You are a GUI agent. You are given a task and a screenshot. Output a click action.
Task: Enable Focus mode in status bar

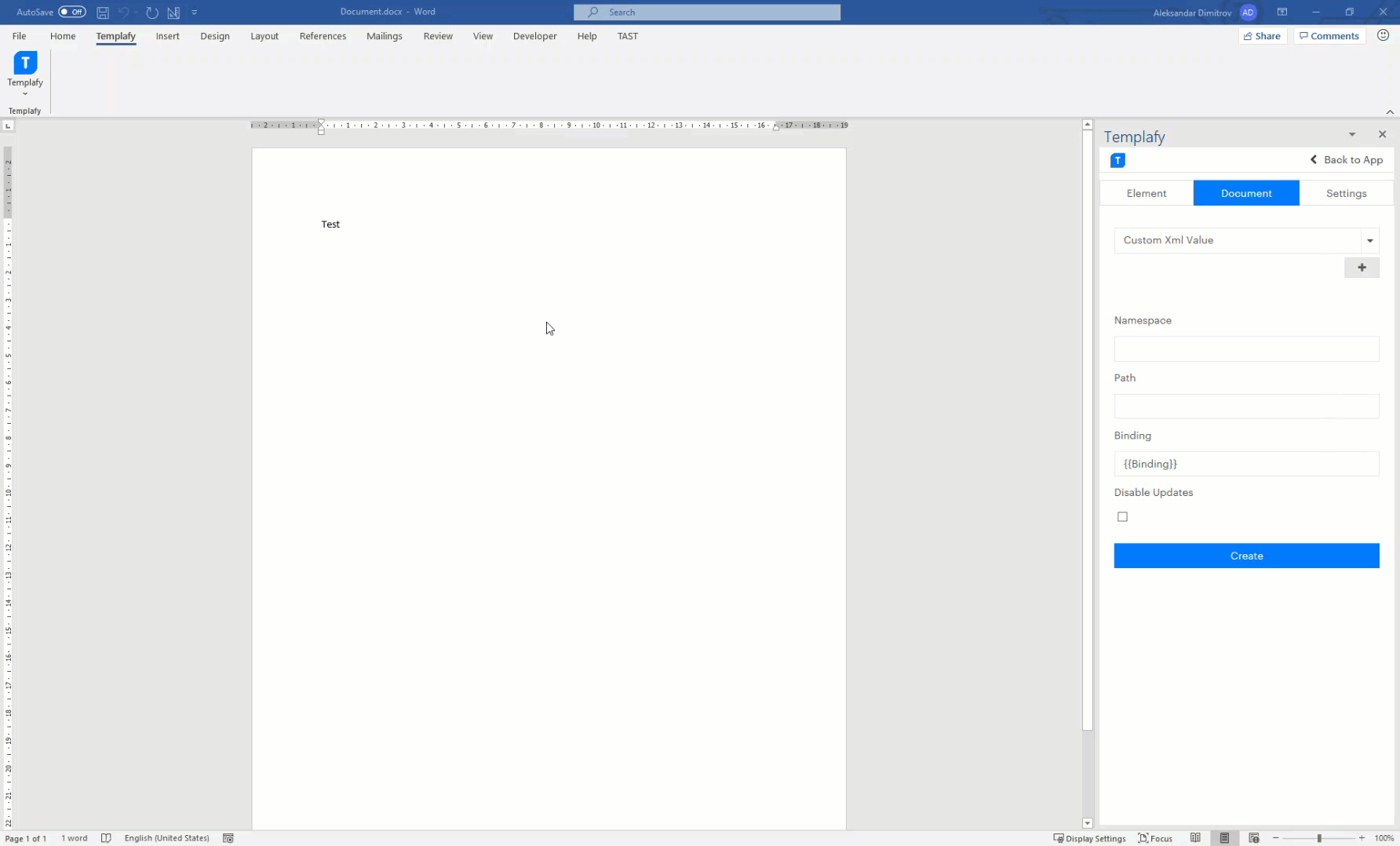pyautogui.click(x=1155, y=838)
